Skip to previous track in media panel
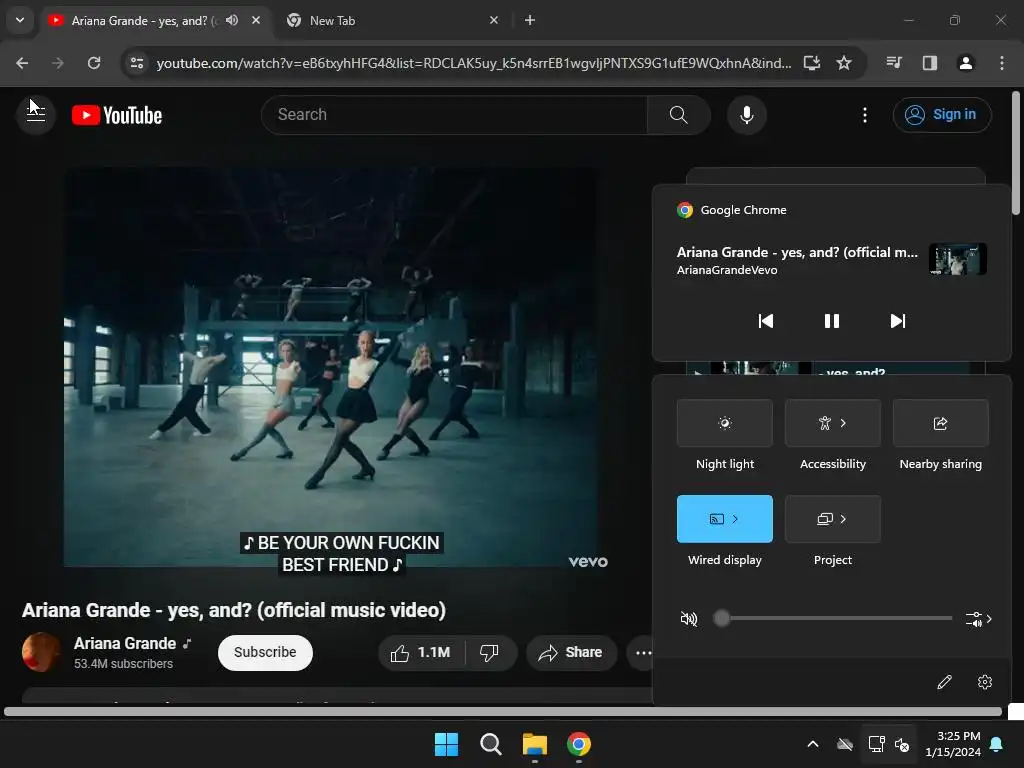The height and width of the screenshot is (768, 1024). (765, 321)
